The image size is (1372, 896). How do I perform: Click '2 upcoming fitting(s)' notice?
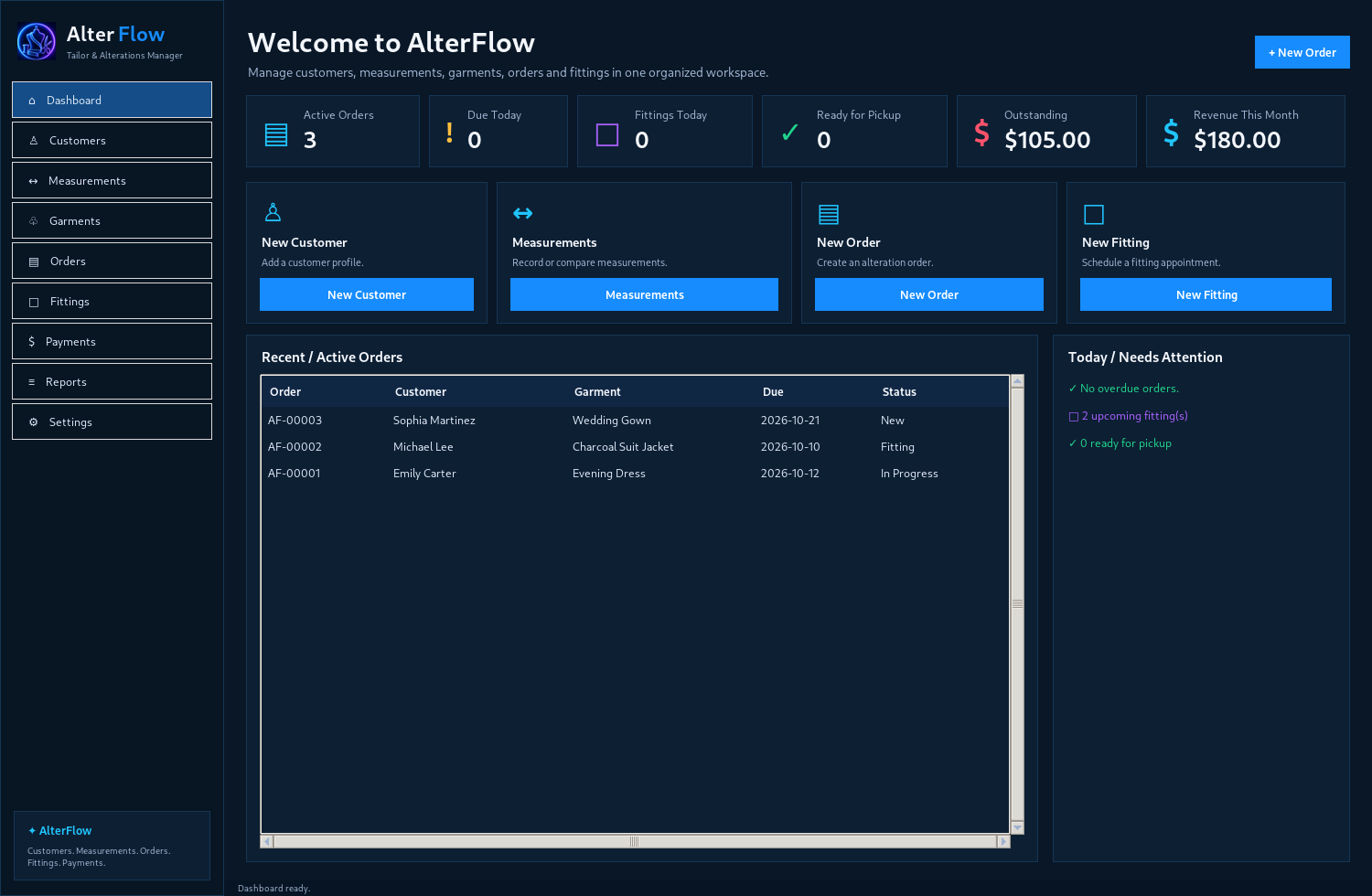coord(1129,416)
